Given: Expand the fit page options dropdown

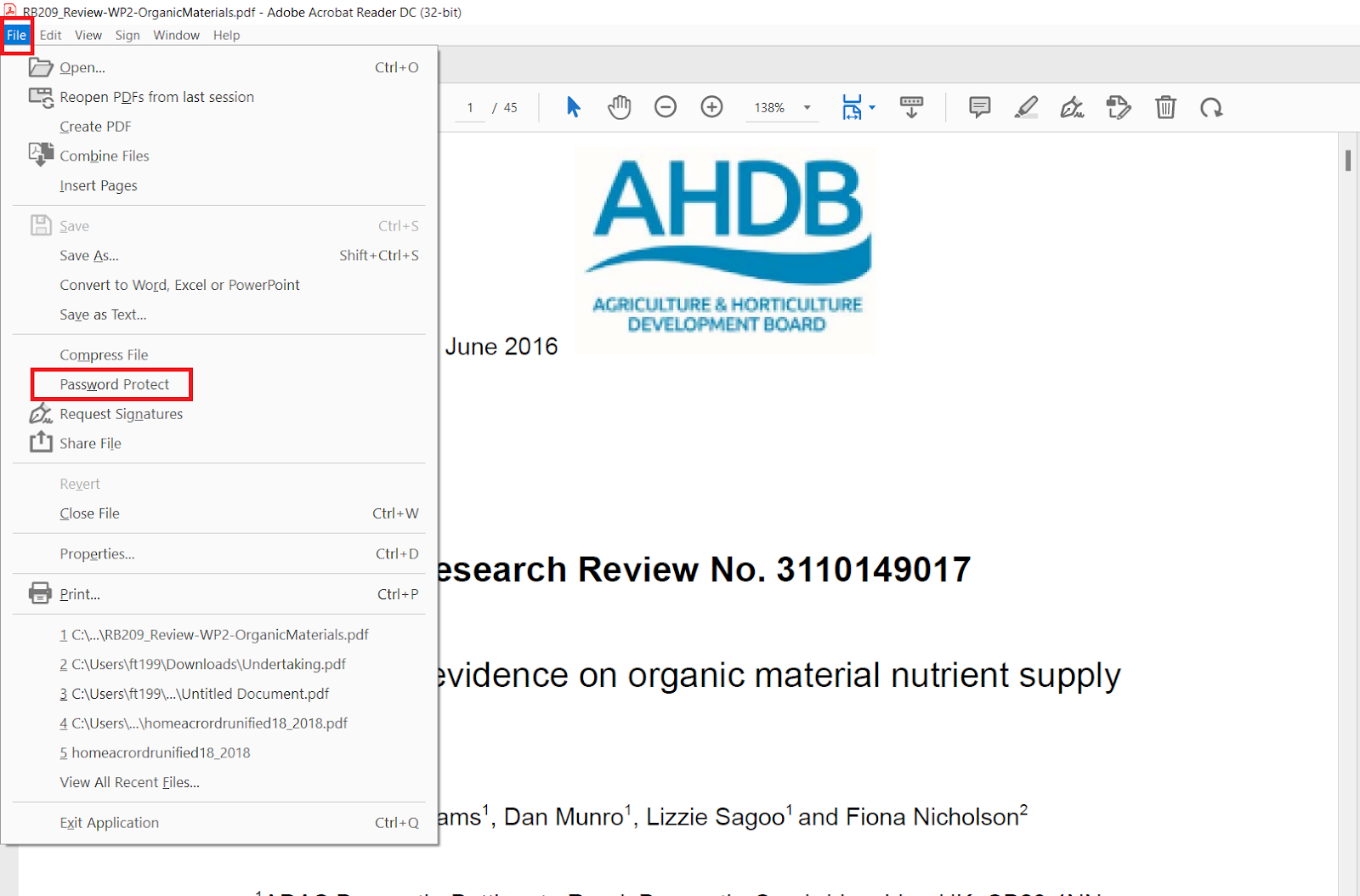Looking at the screenshot, I should (872, 108).
